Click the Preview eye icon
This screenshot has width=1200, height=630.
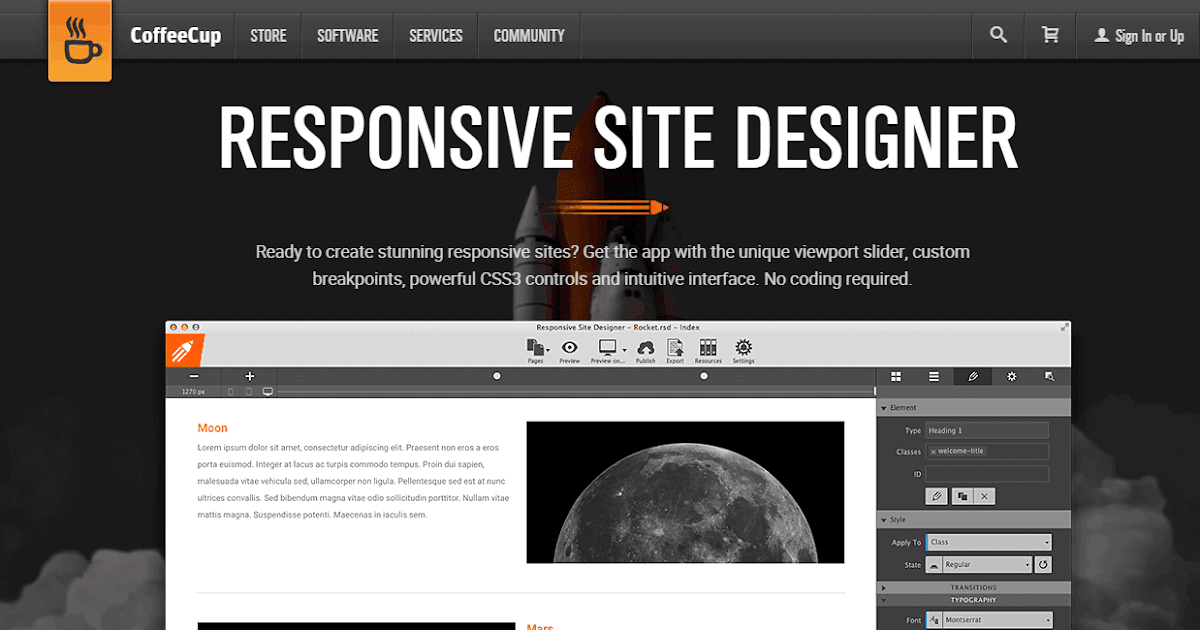569,348
